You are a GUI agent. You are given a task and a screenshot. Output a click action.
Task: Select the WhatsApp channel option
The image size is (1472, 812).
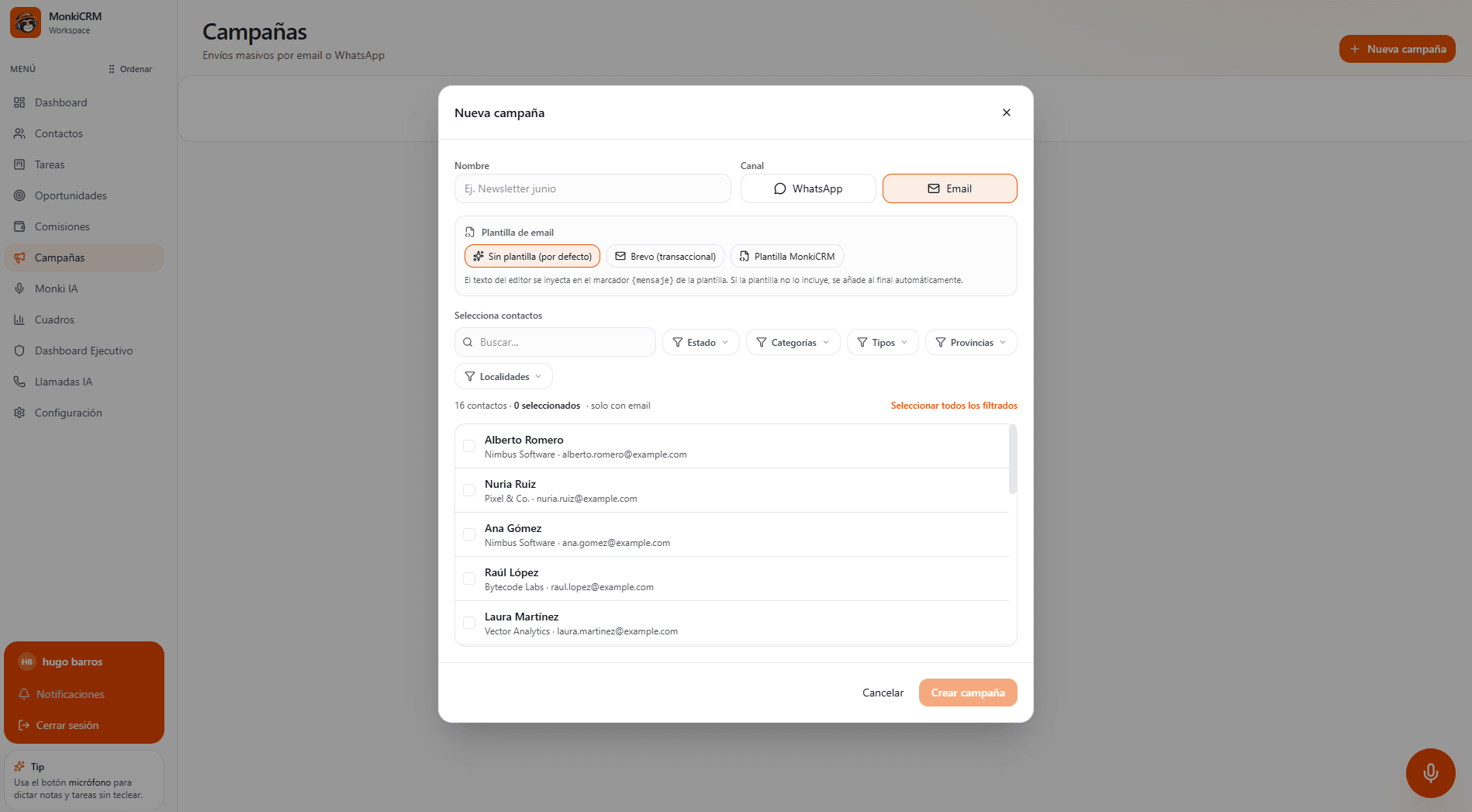pos(808,188)
